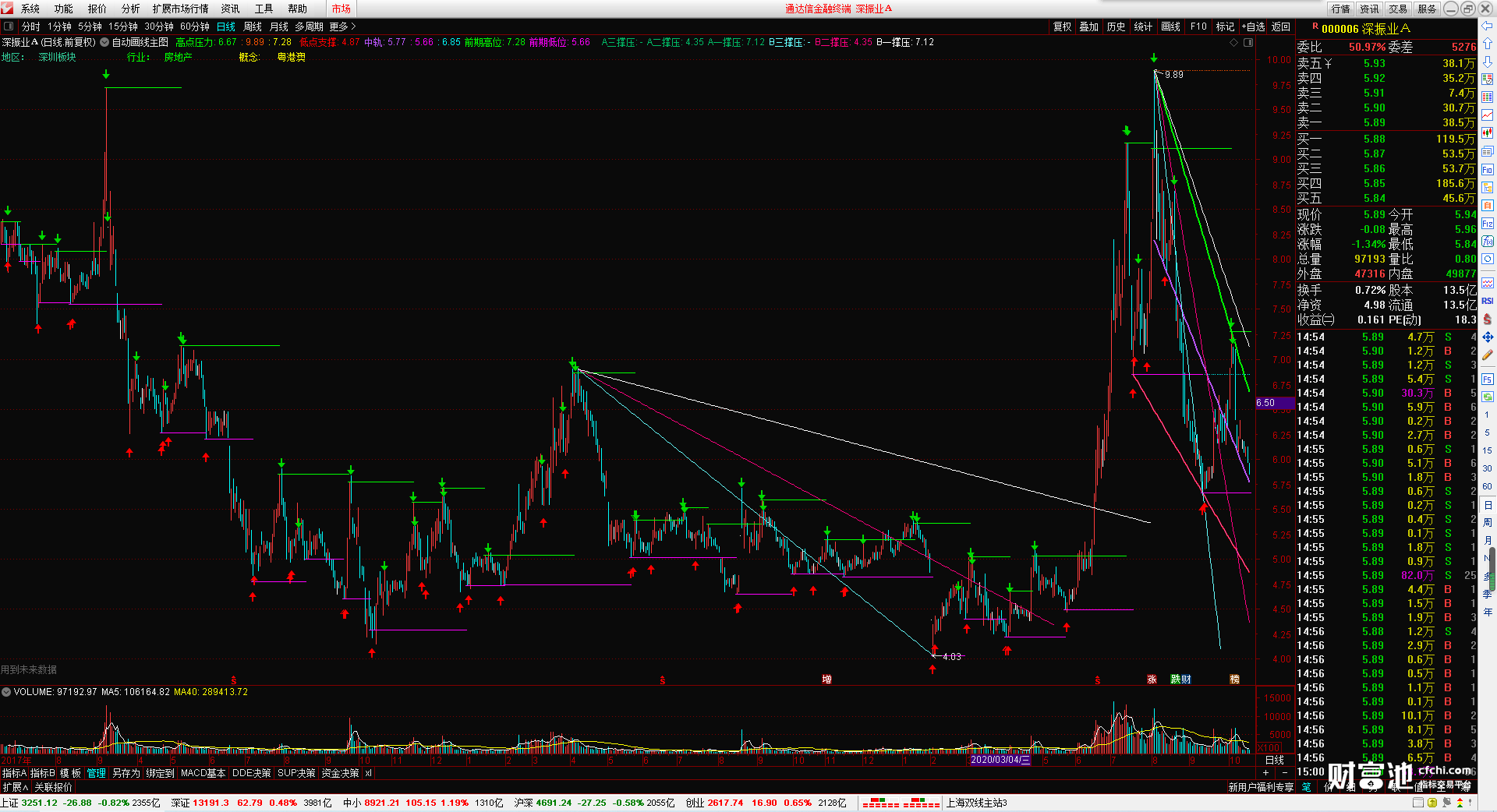Click the 笔 icon in bottom bar
Image resolution: width=1497 pixels, height=812 pixels.
pos(1307,787)
